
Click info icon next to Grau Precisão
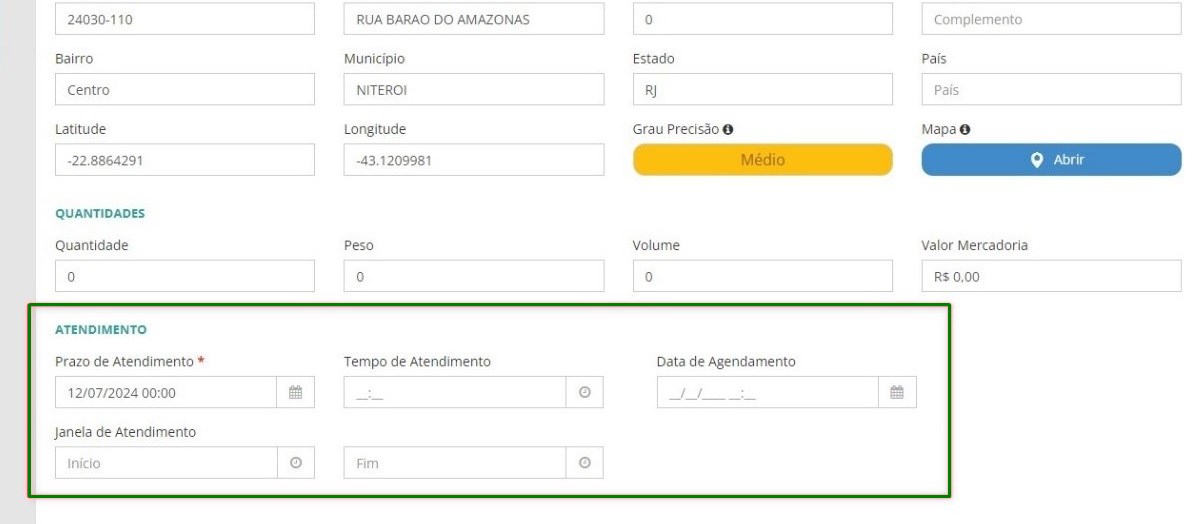(x=728, y=129)
